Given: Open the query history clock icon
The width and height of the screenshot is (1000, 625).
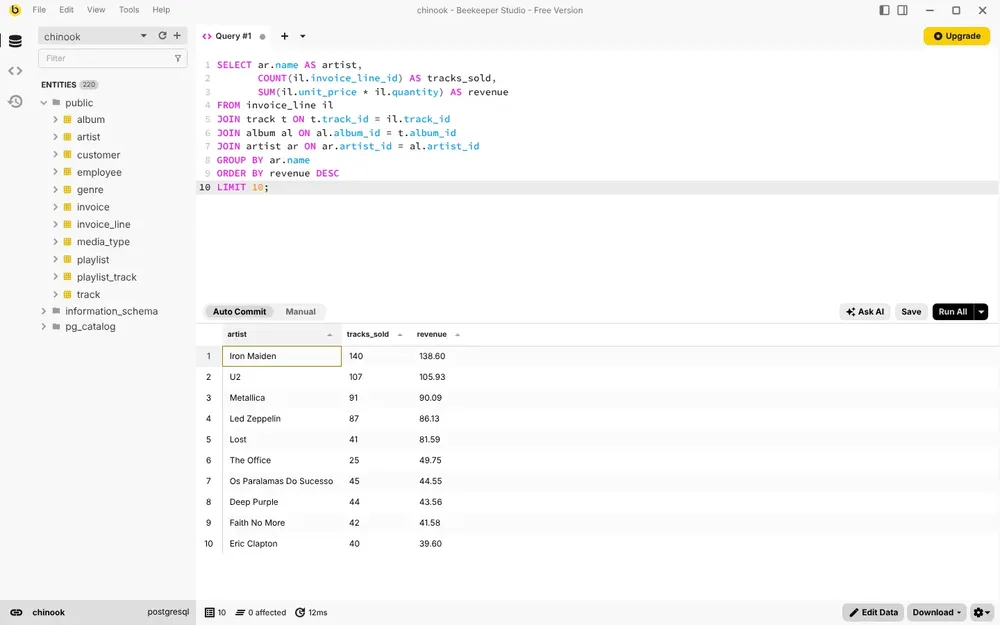Looking at the screenshot, I should point(15,101).
